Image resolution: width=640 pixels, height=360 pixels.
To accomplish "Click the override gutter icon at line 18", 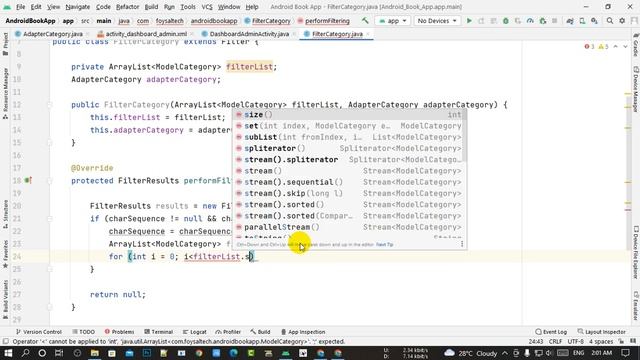I will [28, 180].
